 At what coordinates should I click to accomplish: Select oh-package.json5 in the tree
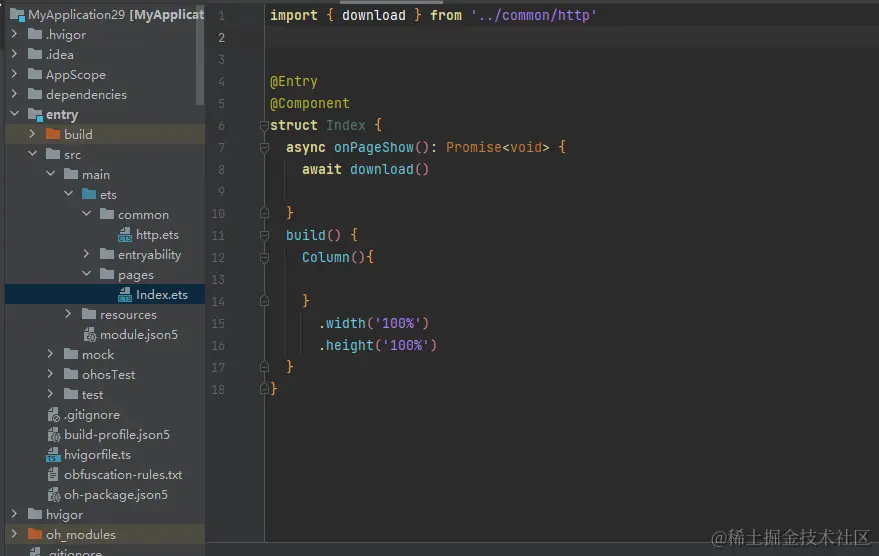tap(115, 495)
